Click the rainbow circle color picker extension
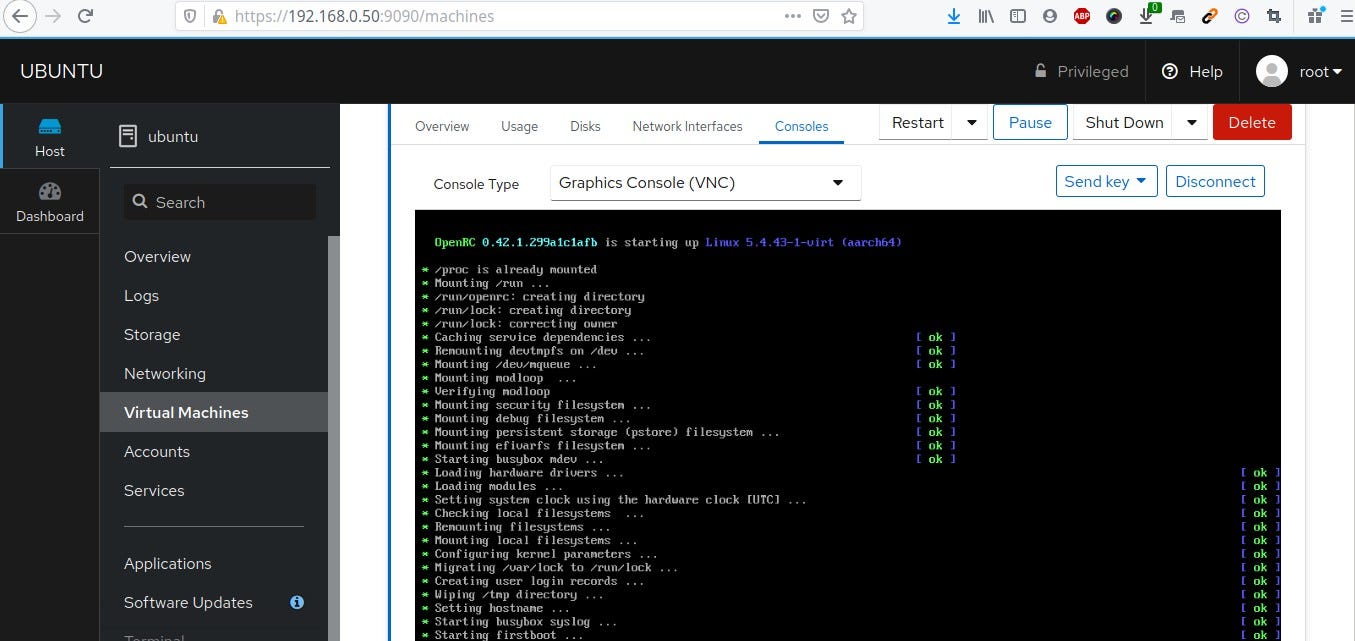Viewport: 1355px width, 641px height. click(x=1114, y=16)
